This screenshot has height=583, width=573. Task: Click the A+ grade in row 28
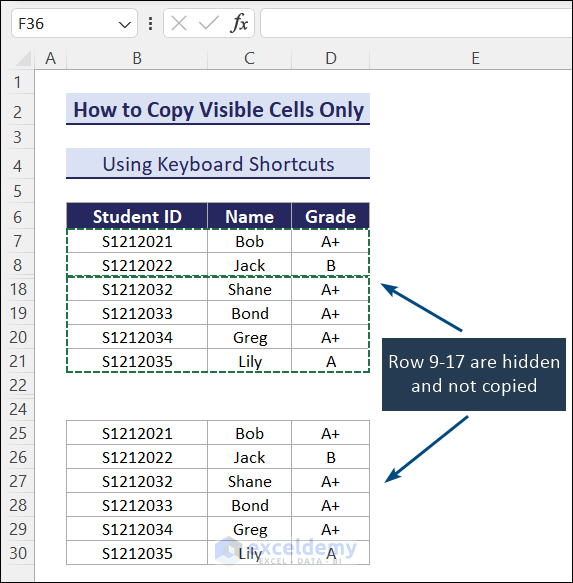pos(331,505)
